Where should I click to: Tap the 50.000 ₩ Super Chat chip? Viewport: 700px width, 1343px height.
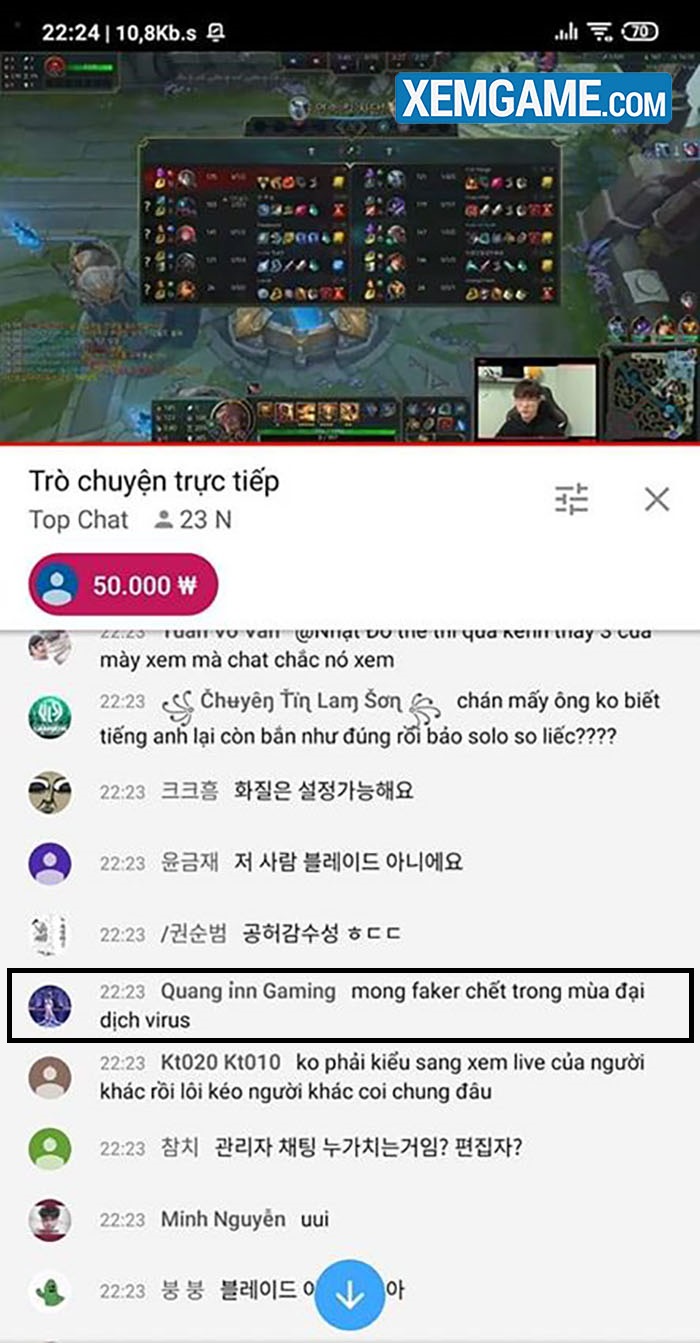[124, 584]
